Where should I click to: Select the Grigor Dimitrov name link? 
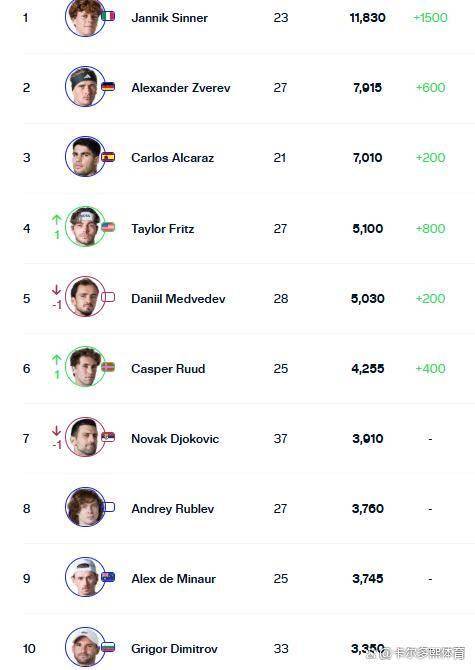point(174,649)
